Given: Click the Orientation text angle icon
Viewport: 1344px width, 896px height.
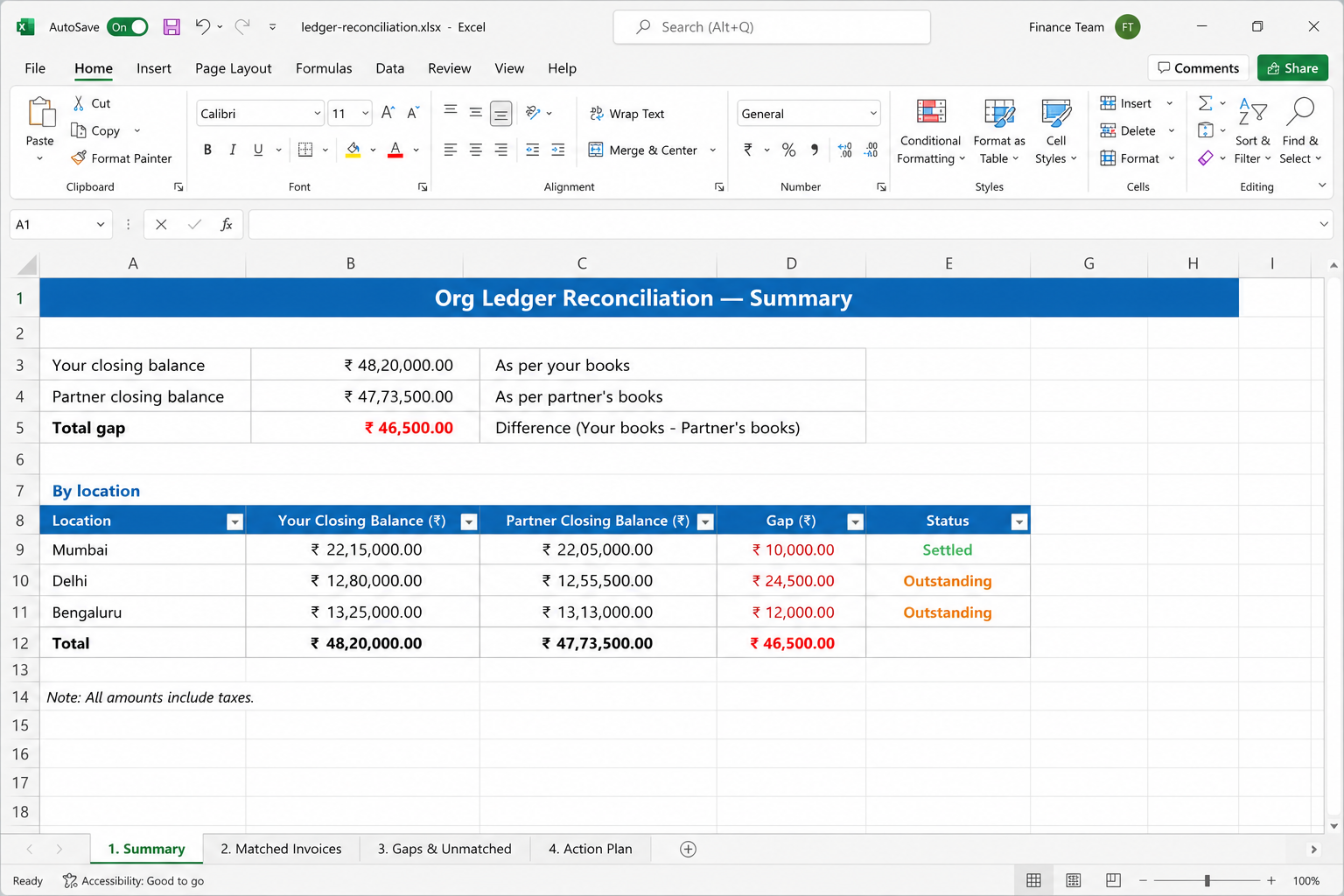Looking at the screenshot, I should point(532,113).
